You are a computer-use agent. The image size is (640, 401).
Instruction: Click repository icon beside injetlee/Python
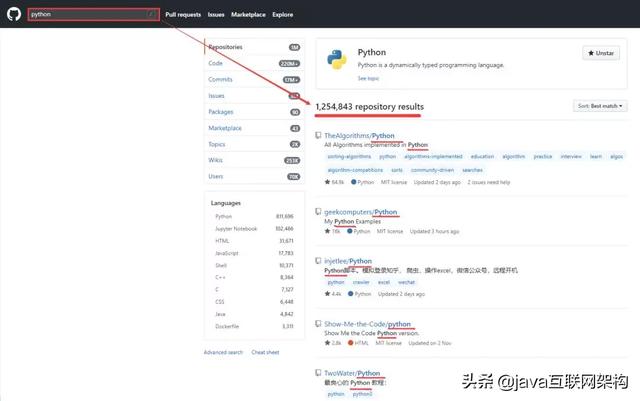(x=318, y=261)
